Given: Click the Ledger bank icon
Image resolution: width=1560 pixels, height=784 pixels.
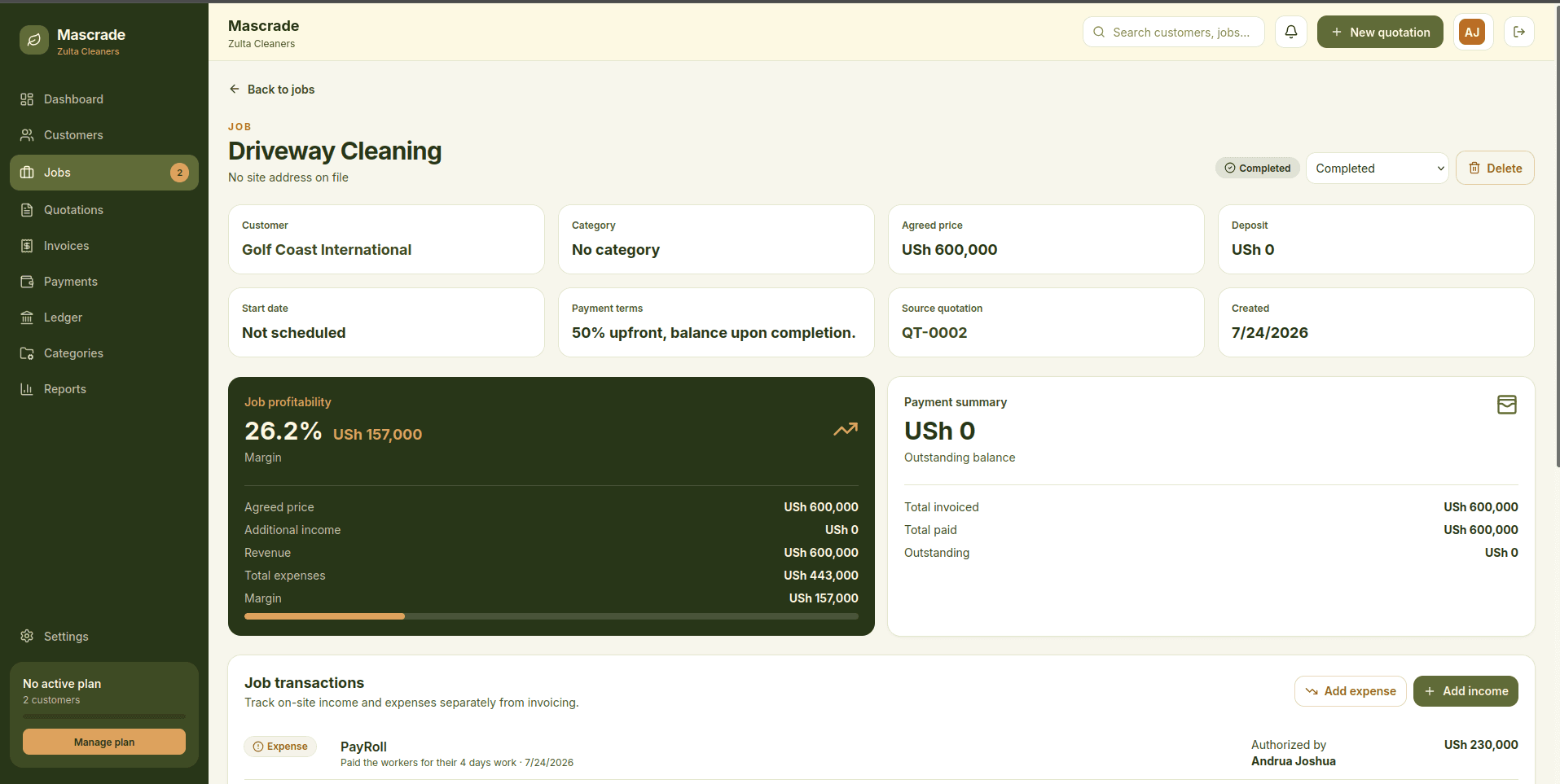Looking at the screenshot, I should [x=27, y=318].
